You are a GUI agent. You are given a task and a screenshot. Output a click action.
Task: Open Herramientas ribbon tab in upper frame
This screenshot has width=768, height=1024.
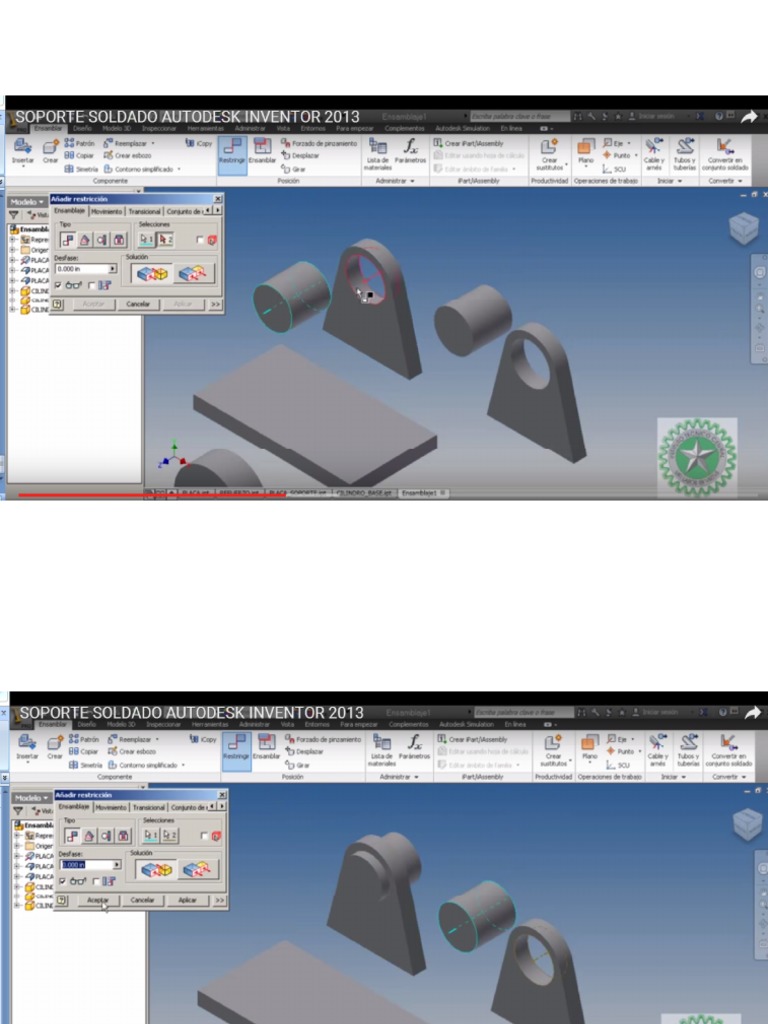[206, 129]
